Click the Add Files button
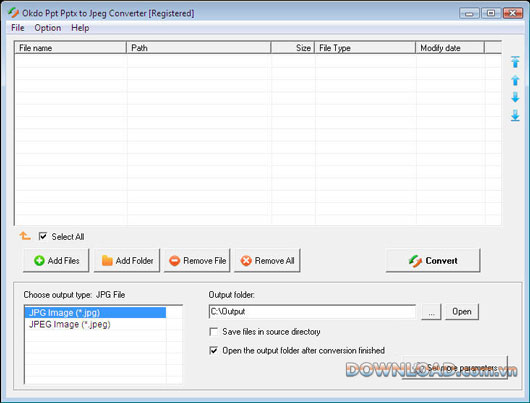The width and height of the screenshot is (530, 403). 56,260
